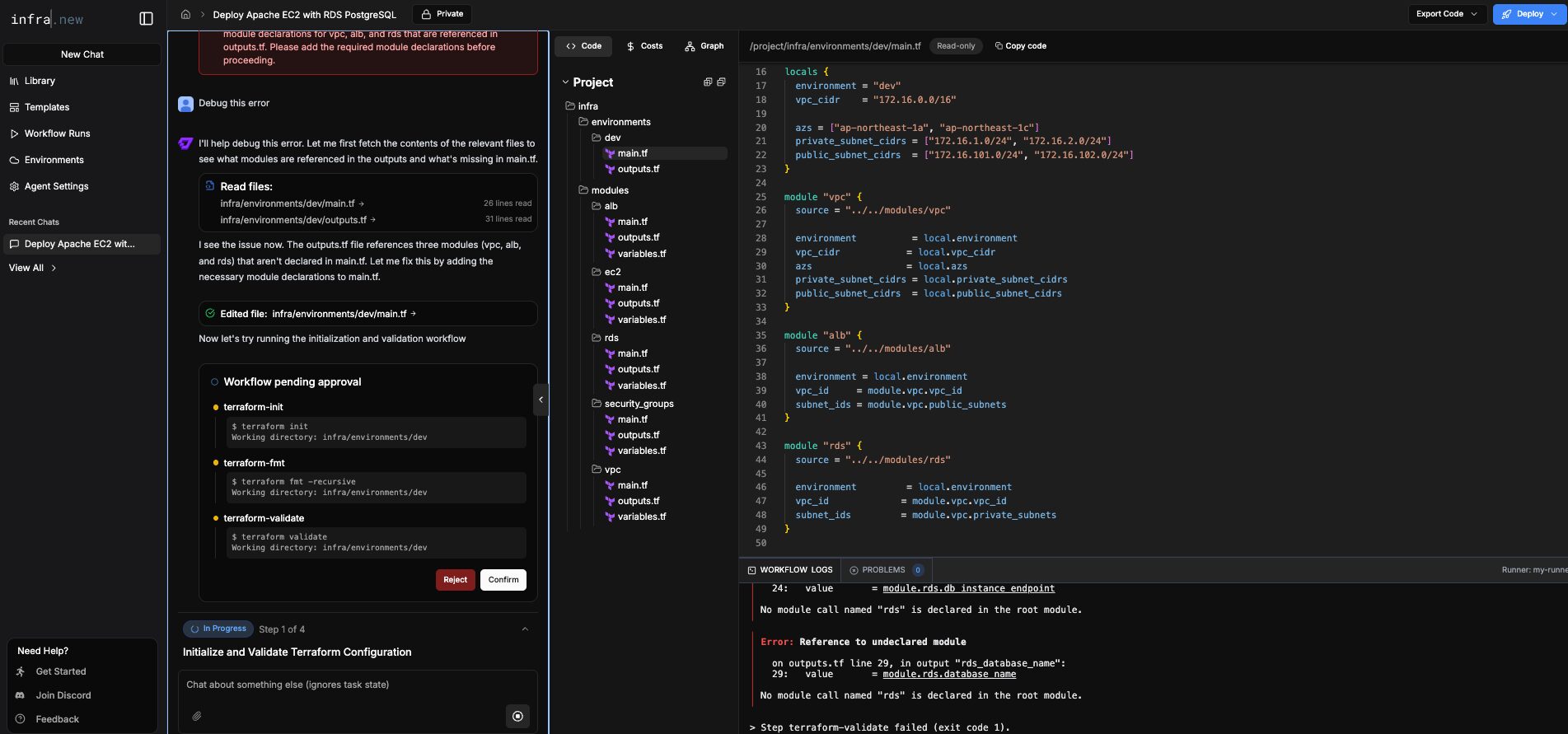
Task: Collapse the infra folder
Action: pos(582,106)
